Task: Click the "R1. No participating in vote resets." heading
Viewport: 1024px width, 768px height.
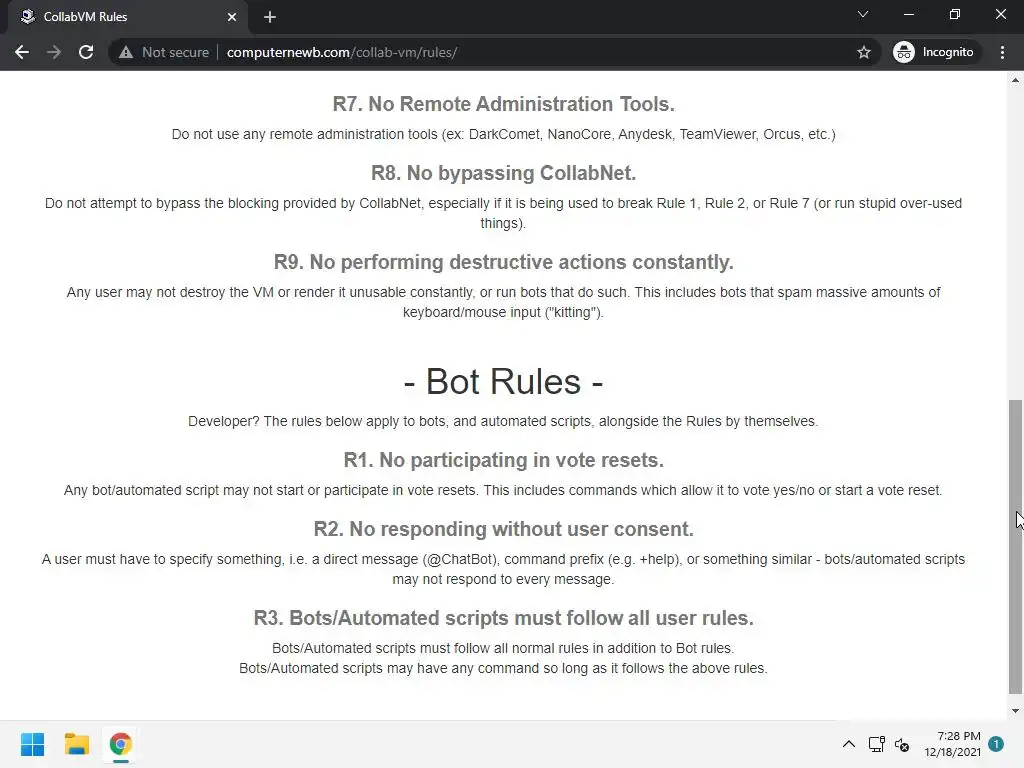Action: [504, 460]
